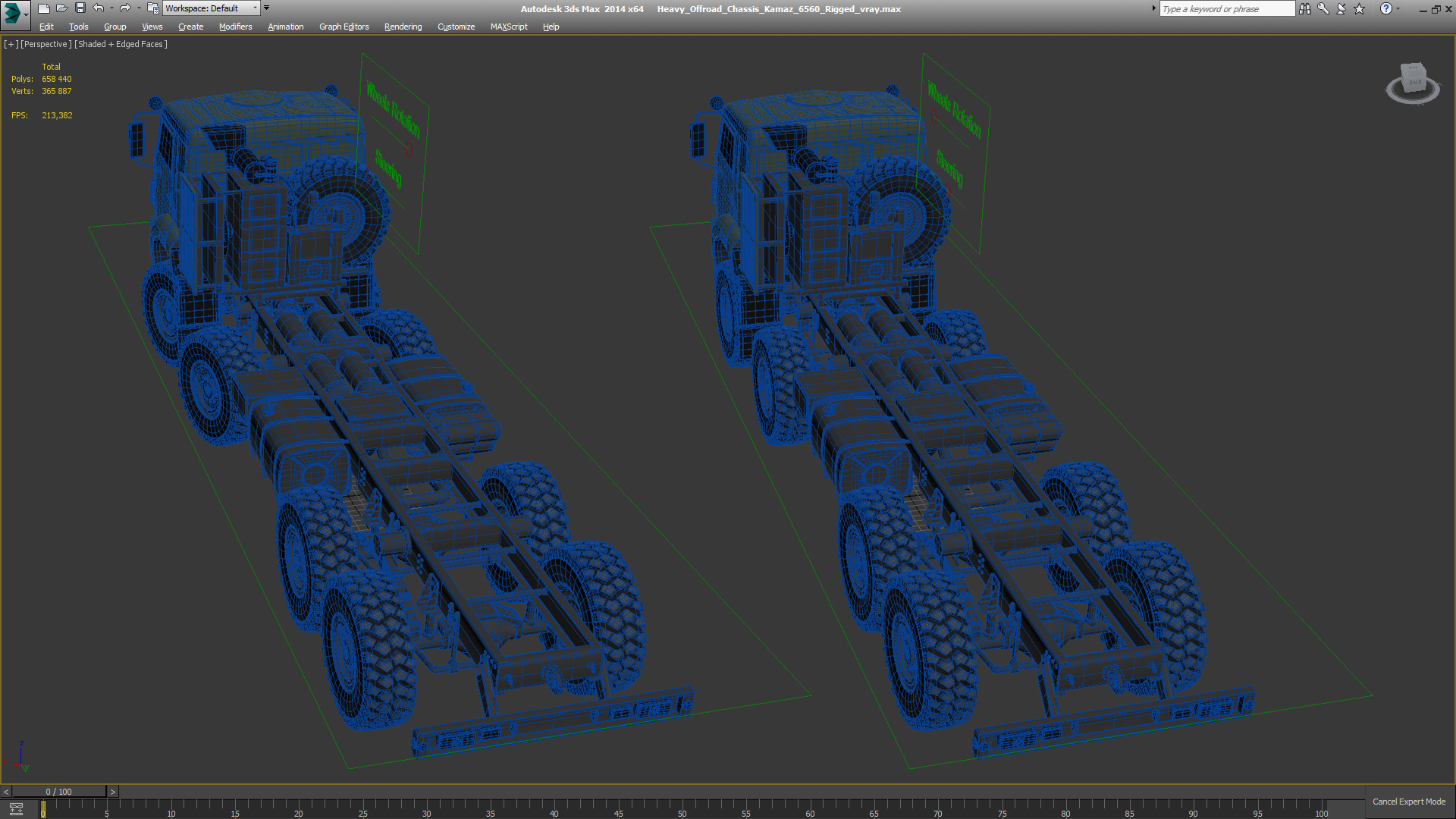Viewport: 1456px width, 819px height.
Task: Create a new scene with New icon
Action: [x=44, y=8]
